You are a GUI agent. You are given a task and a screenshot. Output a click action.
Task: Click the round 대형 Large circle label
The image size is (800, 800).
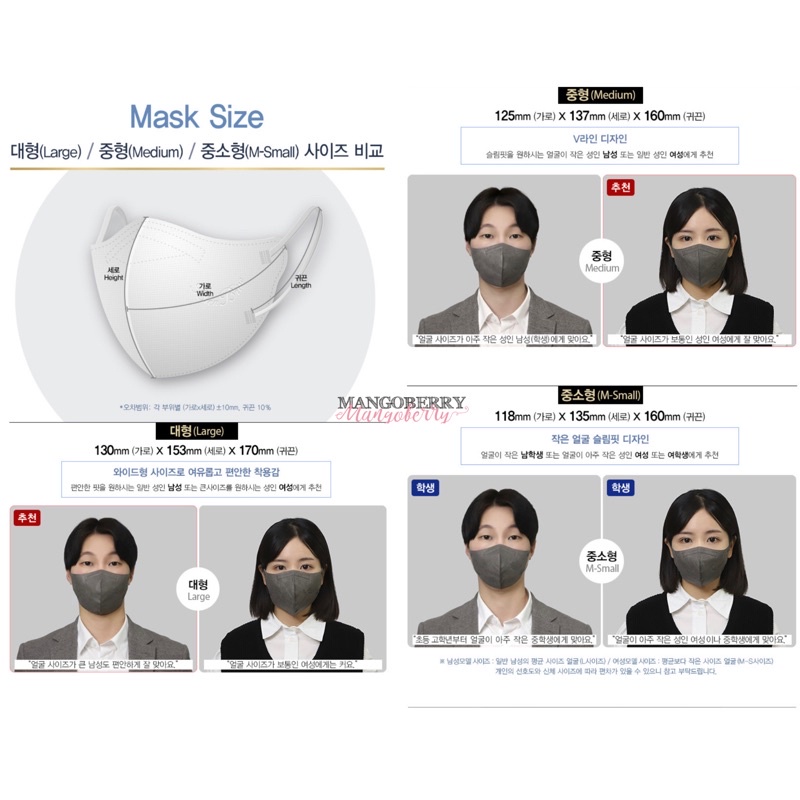pos(198,590)
